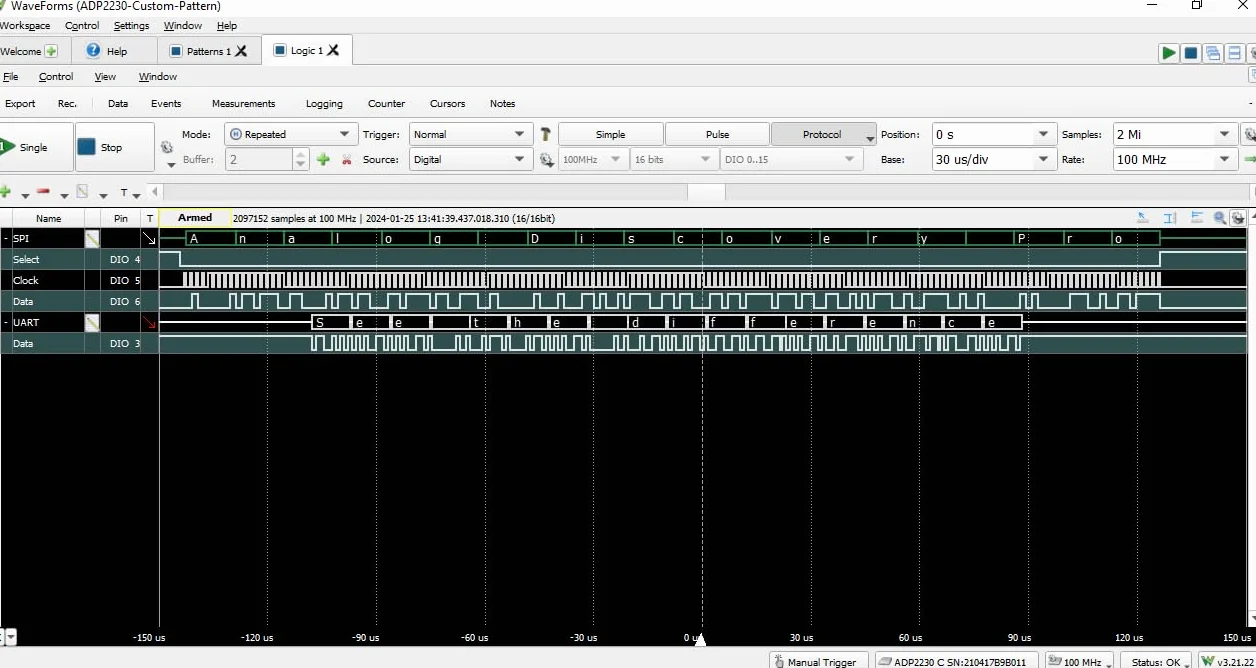Open the Cursors toolbar item

tap(447, 103)
